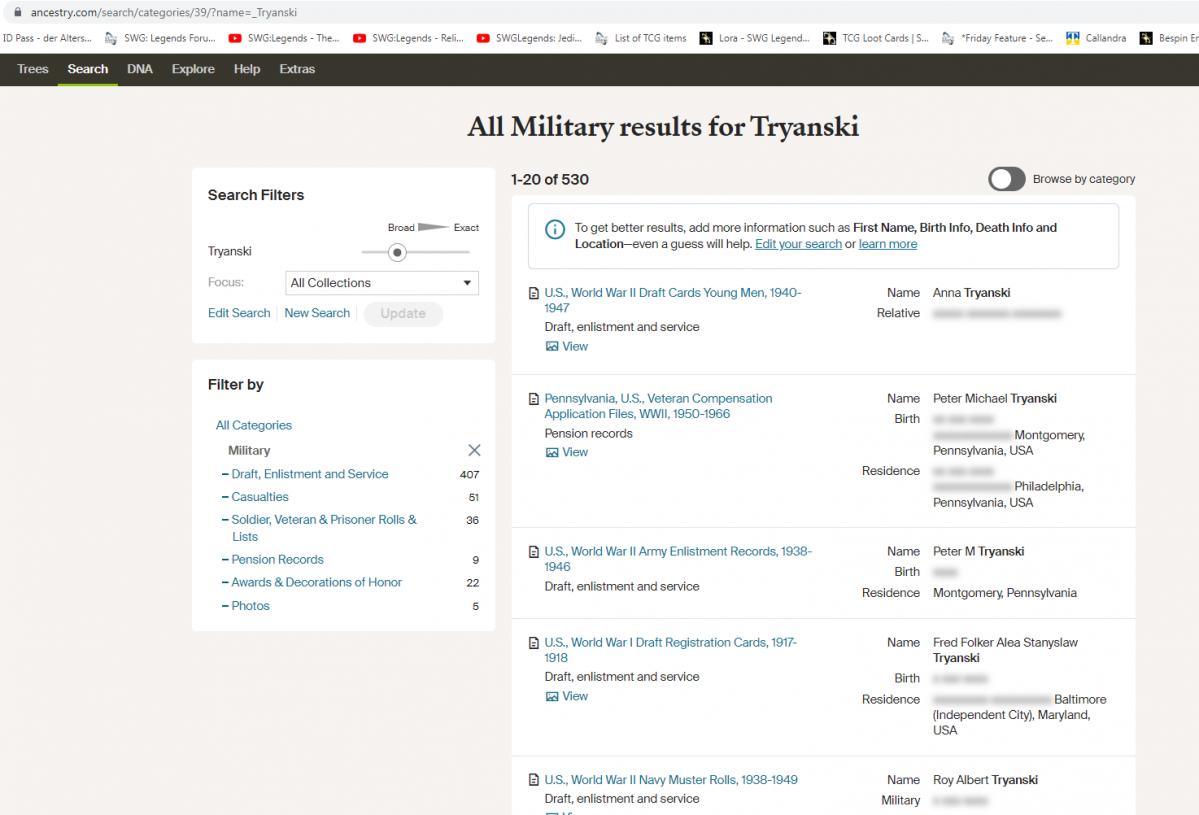Click the image View icon under Pennsylvania Veteran Compensation
This screenshot has width=1199, height=815.
click(x=552, y=453)
